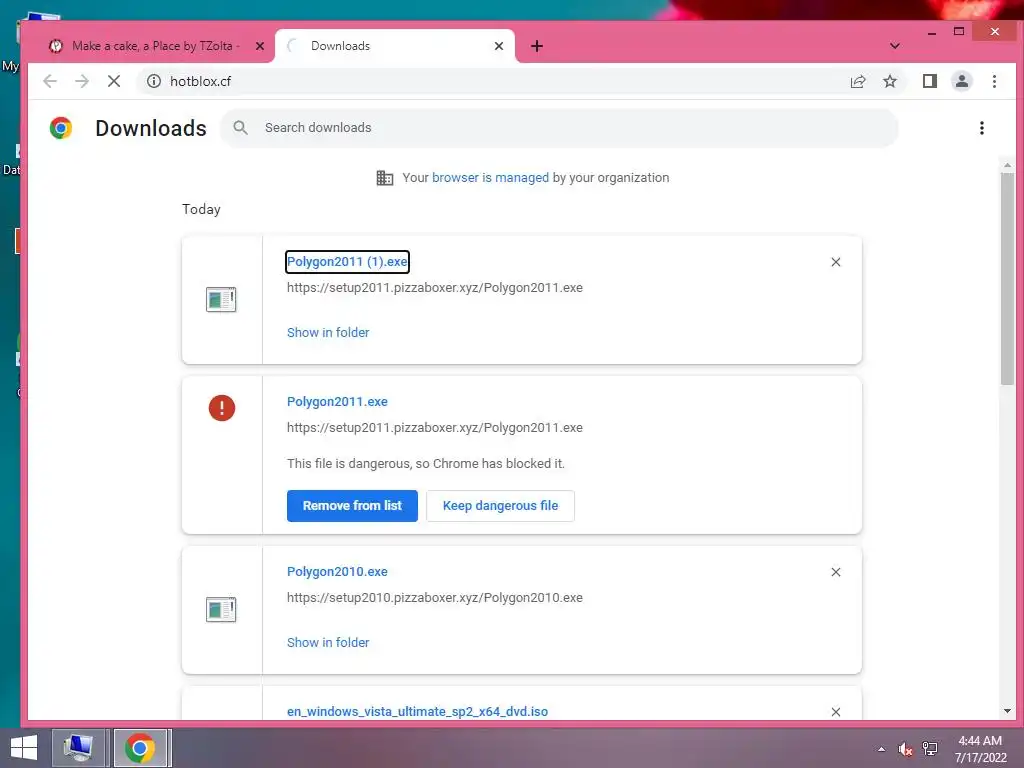The image size is (1024, 768).
Task: Go back using the browser back arrow
Action: [x=50, y=81]
